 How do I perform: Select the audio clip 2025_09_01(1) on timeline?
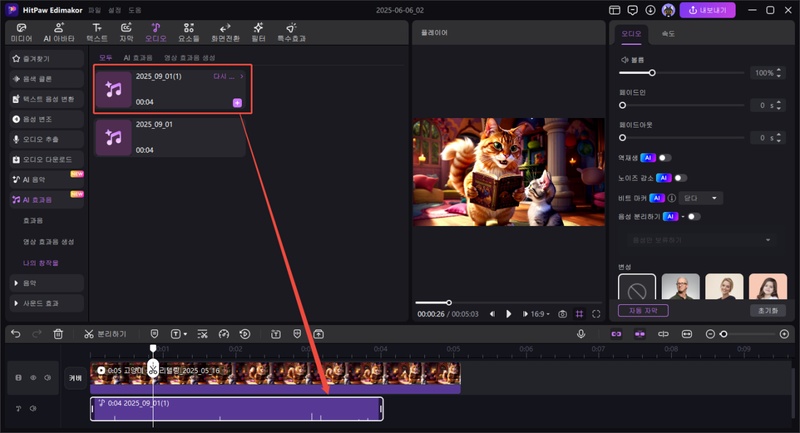pyautogui.click(x=237, y=409)
